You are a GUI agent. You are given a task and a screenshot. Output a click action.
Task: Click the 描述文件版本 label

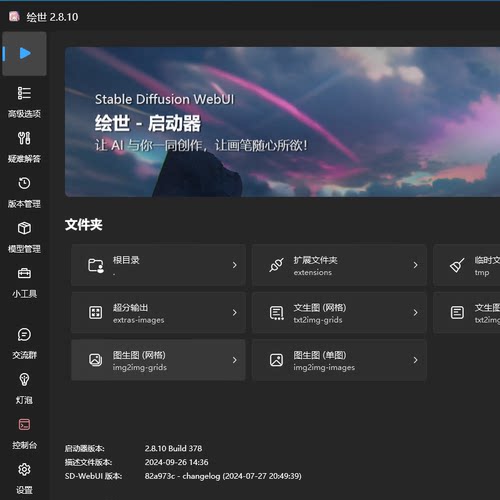(x=88, y=462)
